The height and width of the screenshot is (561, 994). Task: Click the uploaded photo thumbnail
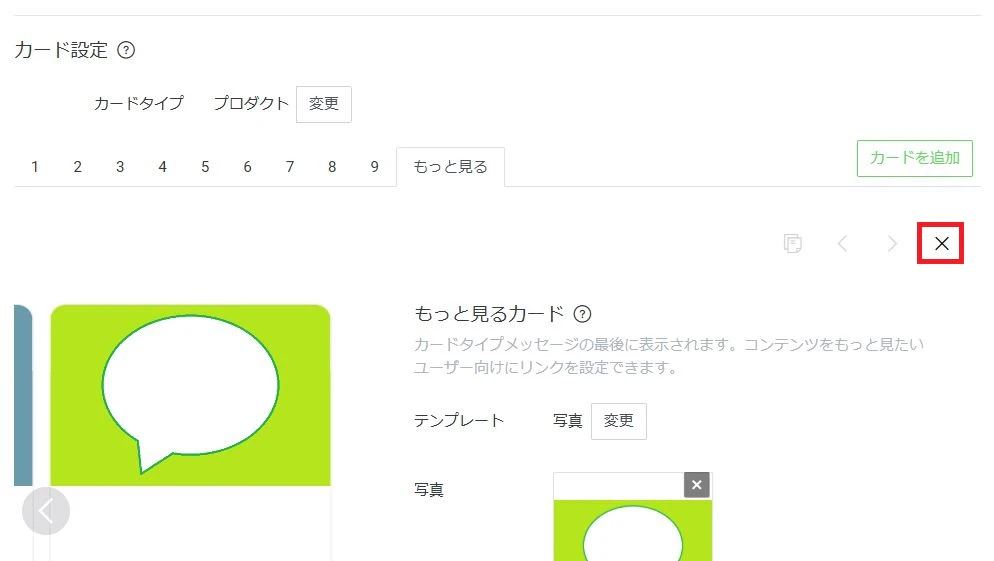[633, 530]
